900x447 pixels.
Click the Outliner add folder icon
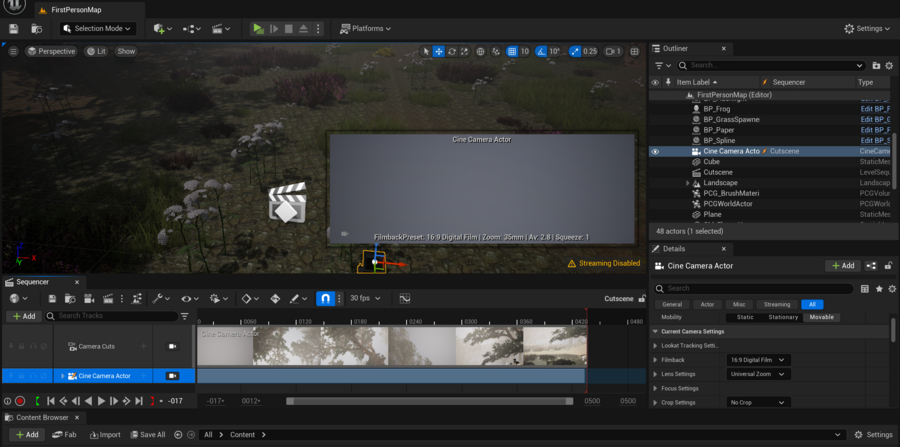(x=876, y=65)
